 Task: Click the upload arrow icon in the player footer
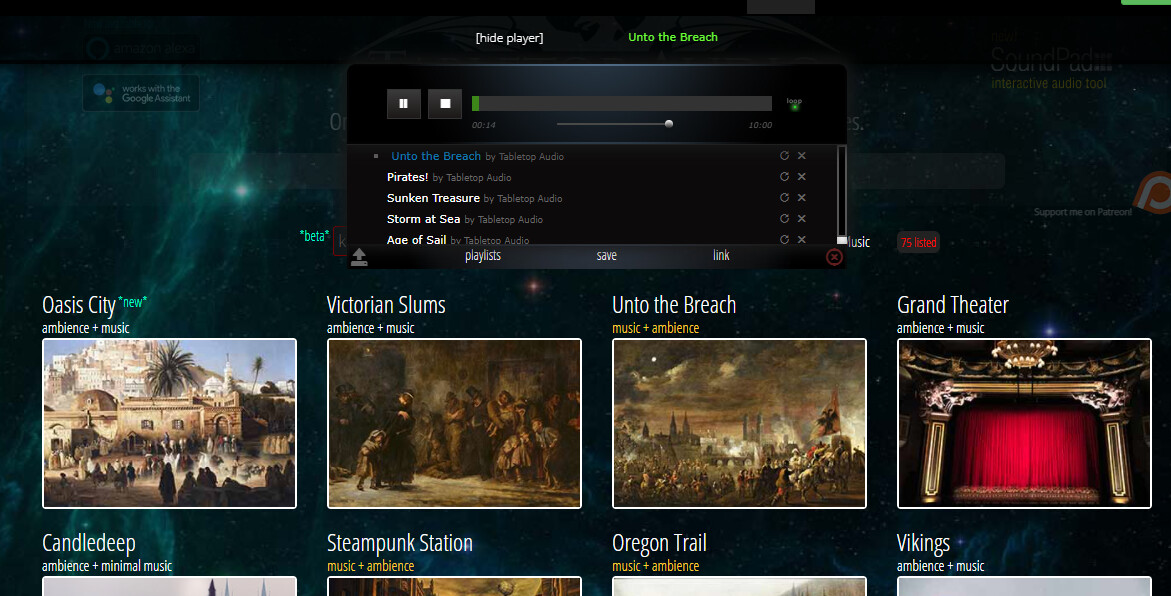click(x=358, y=256)
